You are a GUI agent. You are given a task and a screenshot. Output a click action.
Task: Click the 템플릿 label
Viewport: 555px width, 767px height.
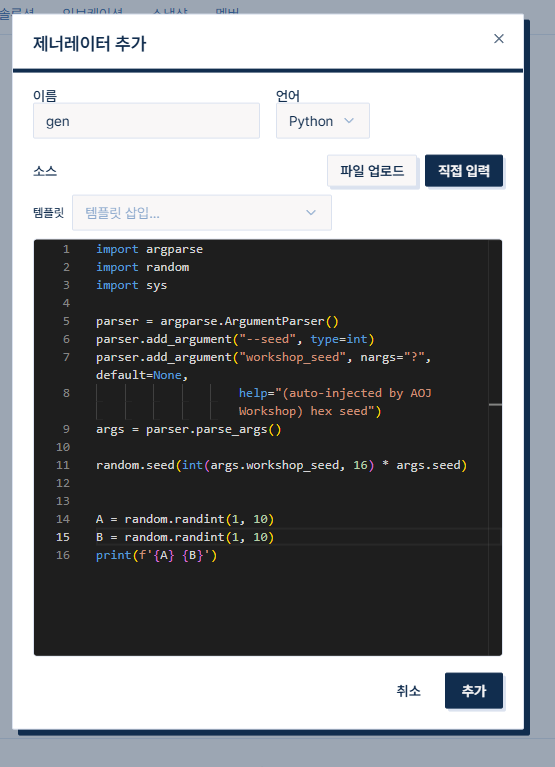48,213
